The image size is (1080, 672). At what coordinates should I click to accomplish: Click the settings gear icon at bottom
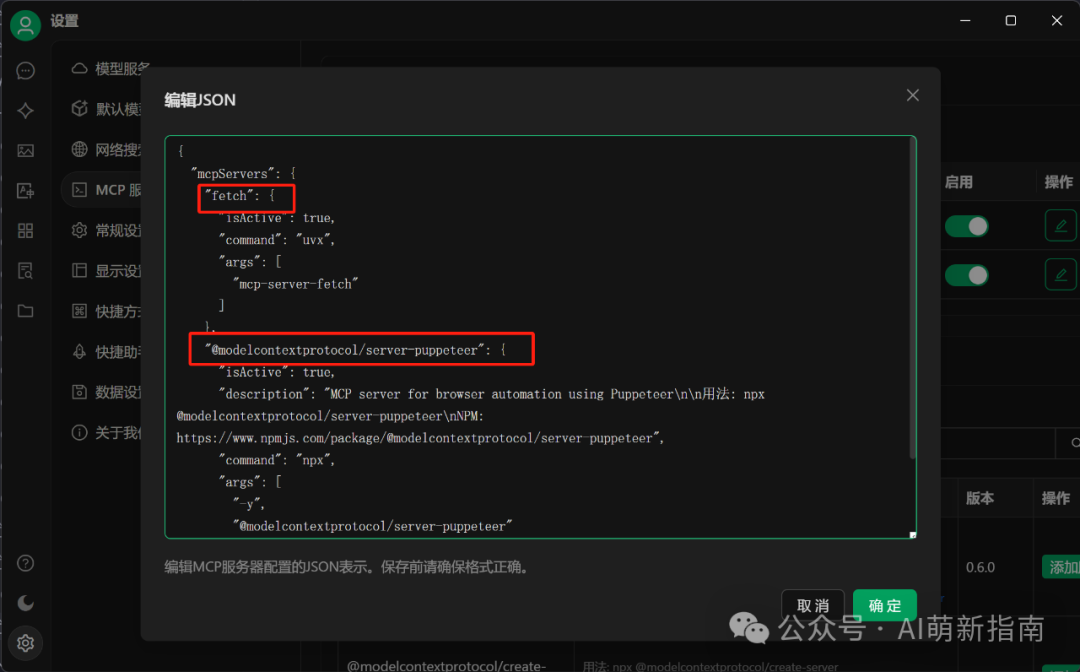click(x=25, y=643)
